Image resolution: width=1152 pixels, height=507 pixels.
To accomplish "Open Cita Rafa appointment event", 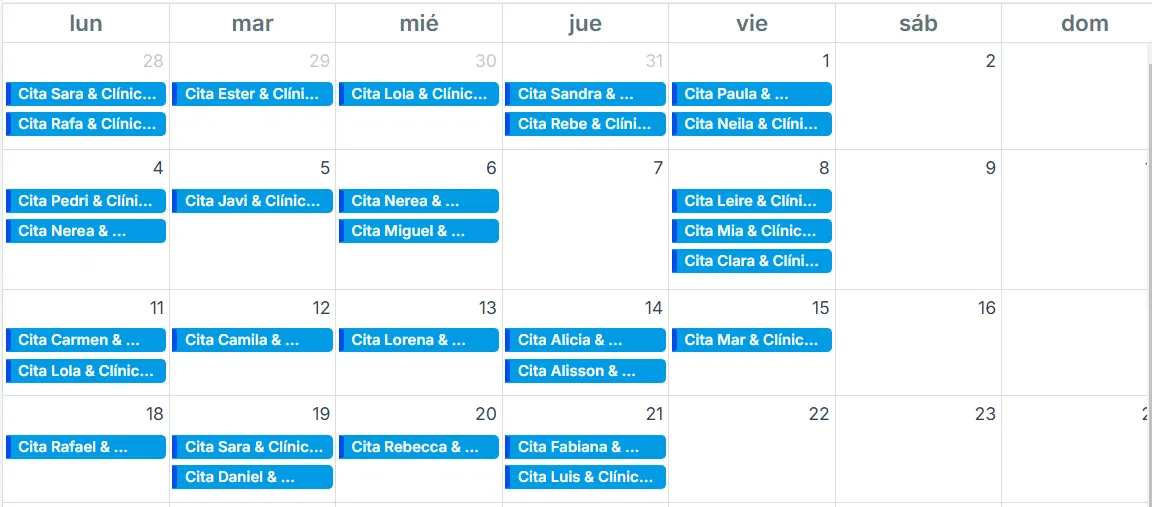I will 86,124.
